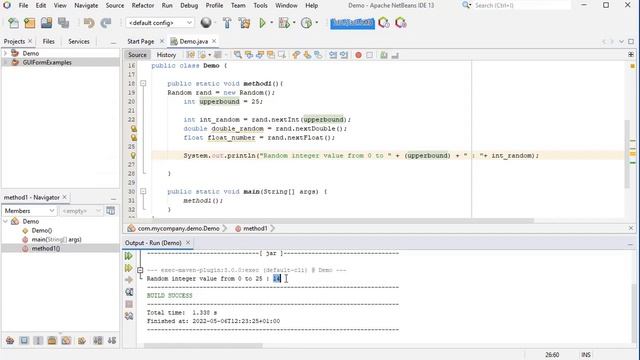Expand the Demo project node

[5, 53]
